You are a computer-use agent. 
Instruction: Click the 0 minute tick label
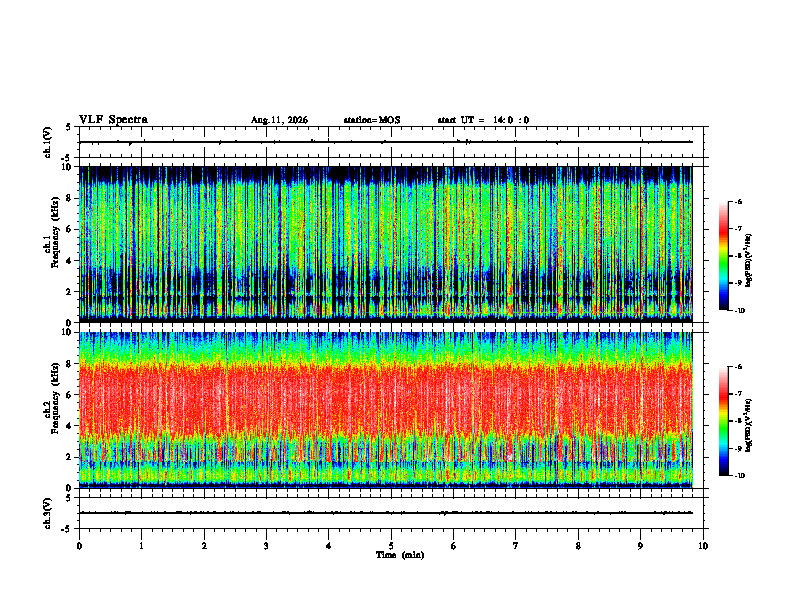coord(79,546)
